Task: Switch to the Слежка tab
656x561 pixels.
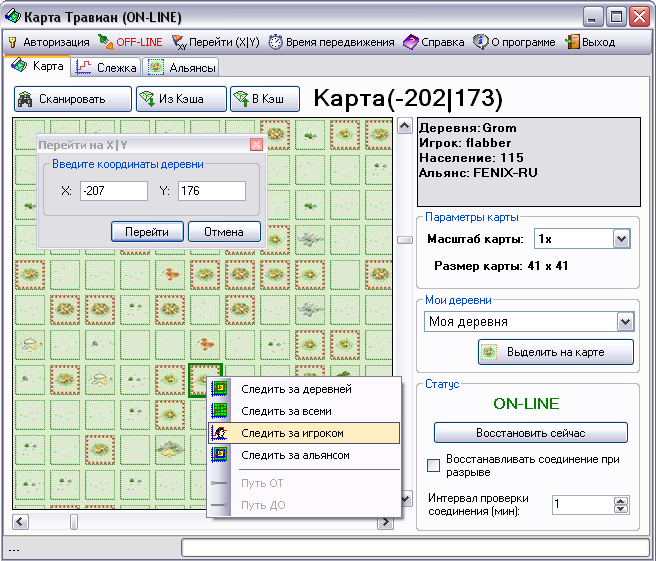Action: 106,67
